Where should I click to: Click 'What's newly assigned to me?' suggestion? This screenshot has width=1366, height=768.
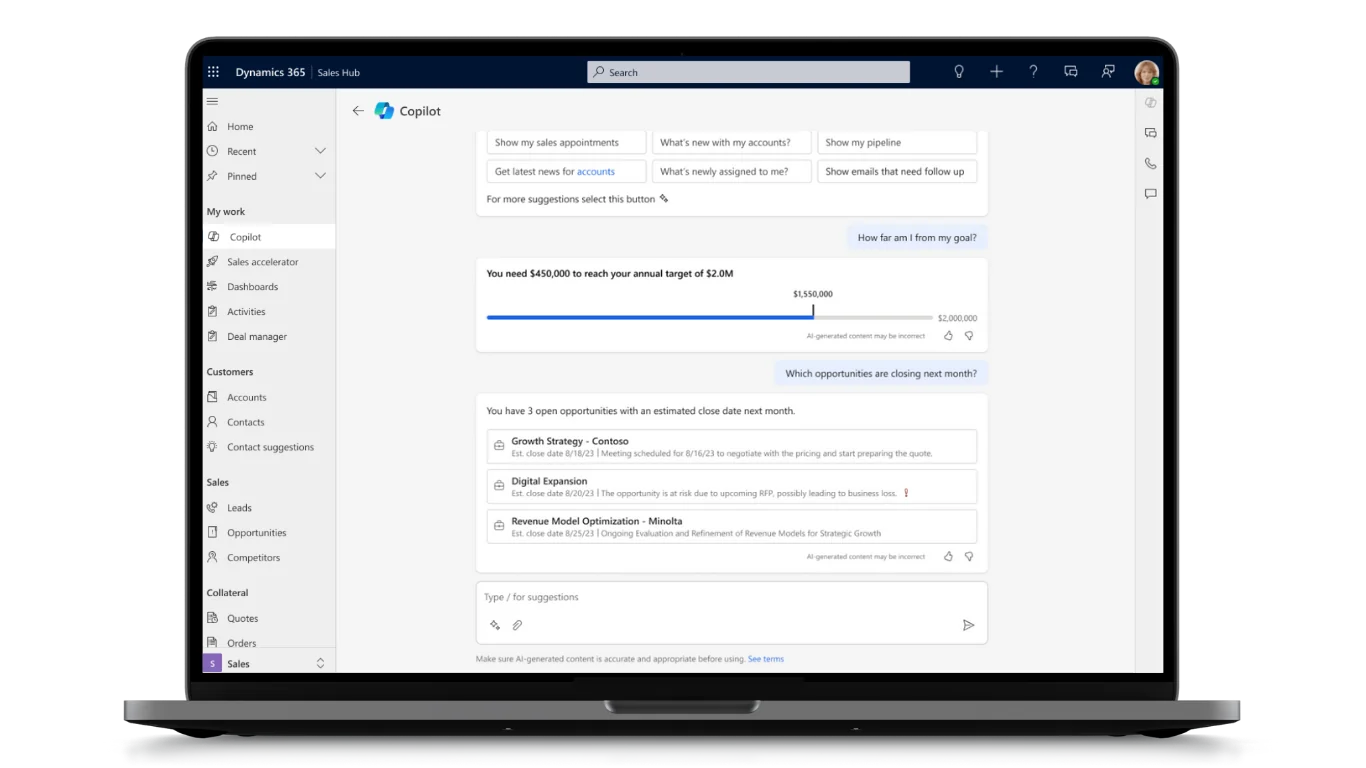[731, 171]
